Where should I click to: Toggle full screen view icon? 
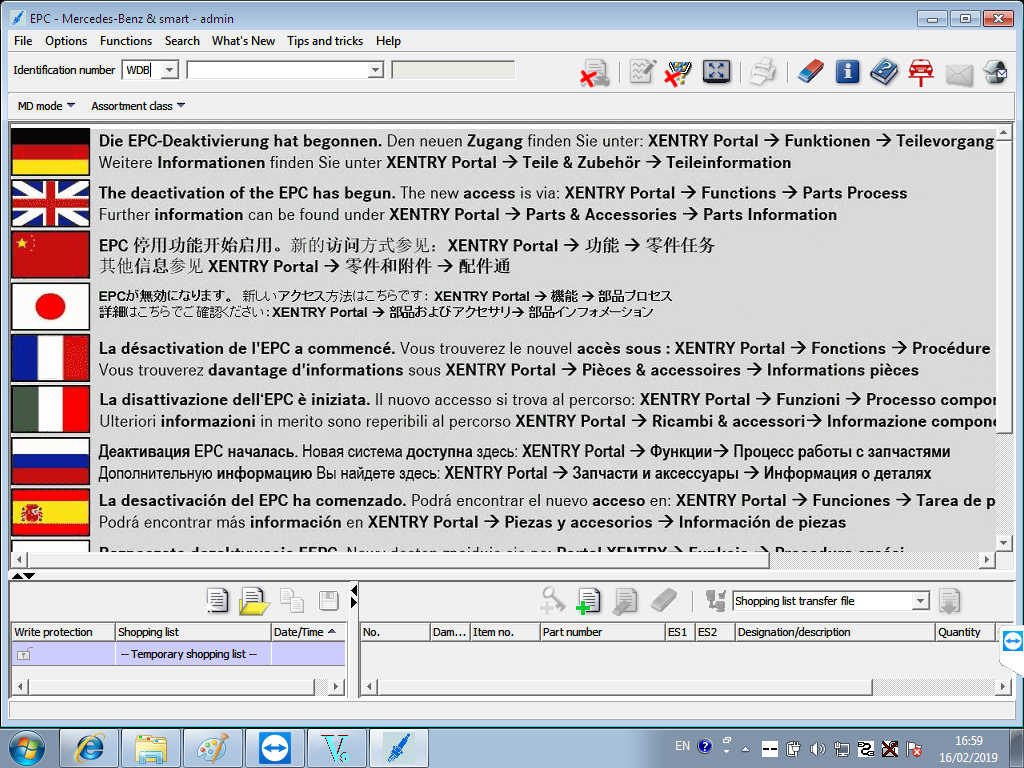716,71
